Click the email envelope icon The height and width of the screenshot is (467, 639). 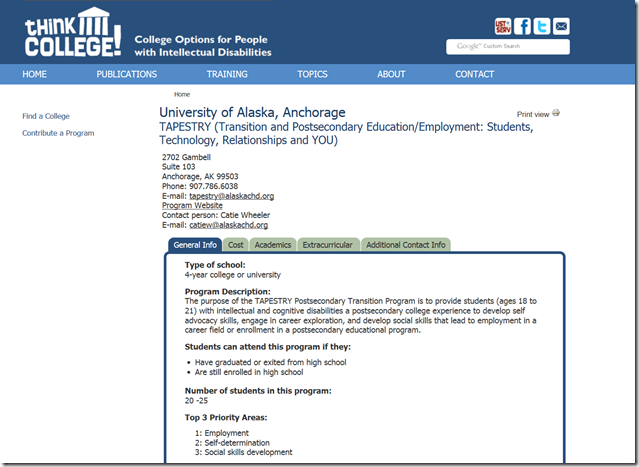[561, 26]
